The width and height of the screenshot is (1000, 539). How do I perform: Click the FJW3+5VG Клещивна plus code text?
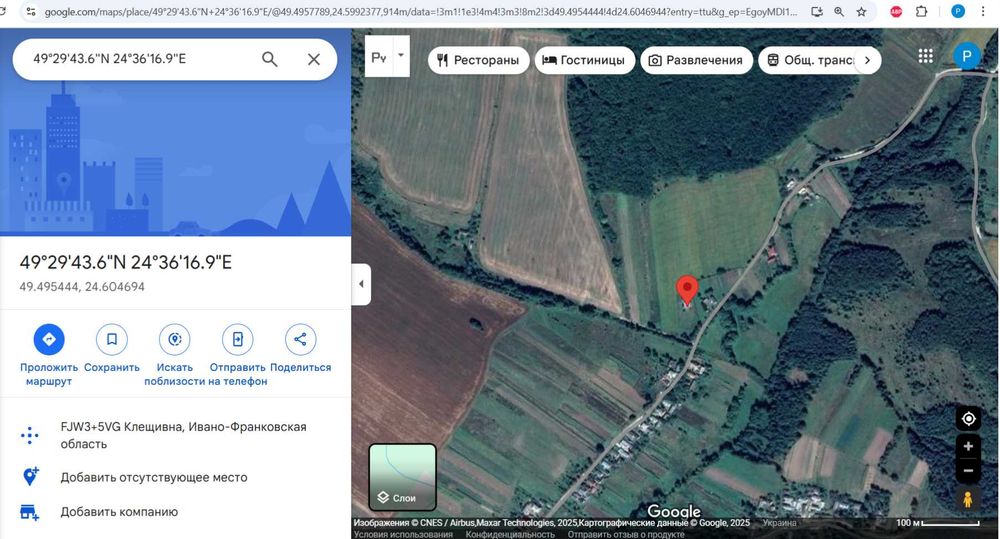184,435
